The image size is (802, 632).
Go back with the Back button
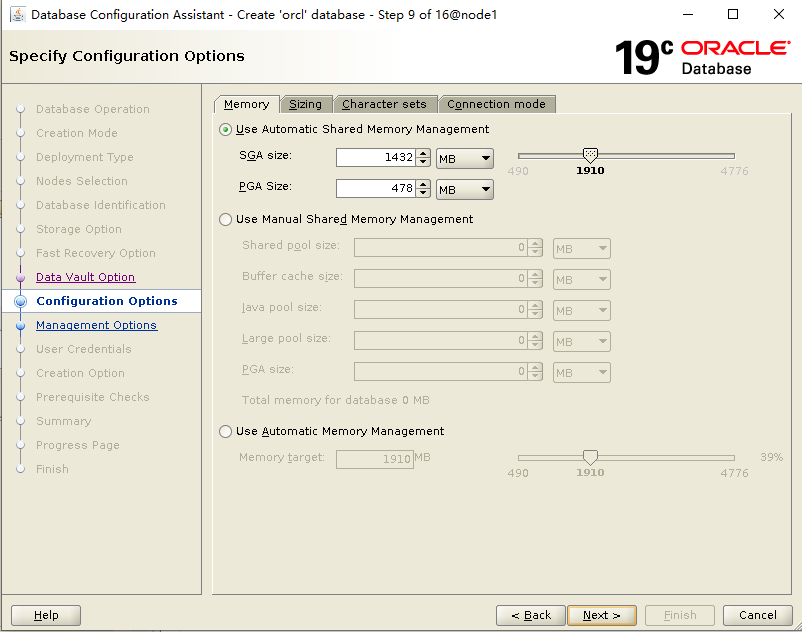coord(531,615)
